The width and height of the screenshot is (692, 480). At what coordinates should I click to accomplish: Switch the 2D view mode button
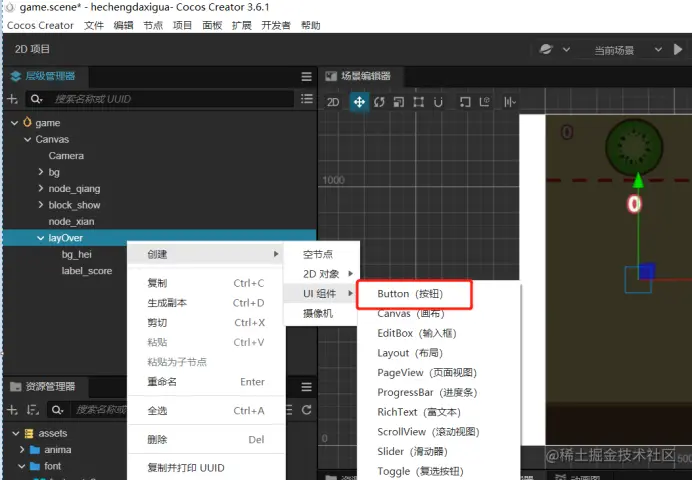(x=333, y=102)
